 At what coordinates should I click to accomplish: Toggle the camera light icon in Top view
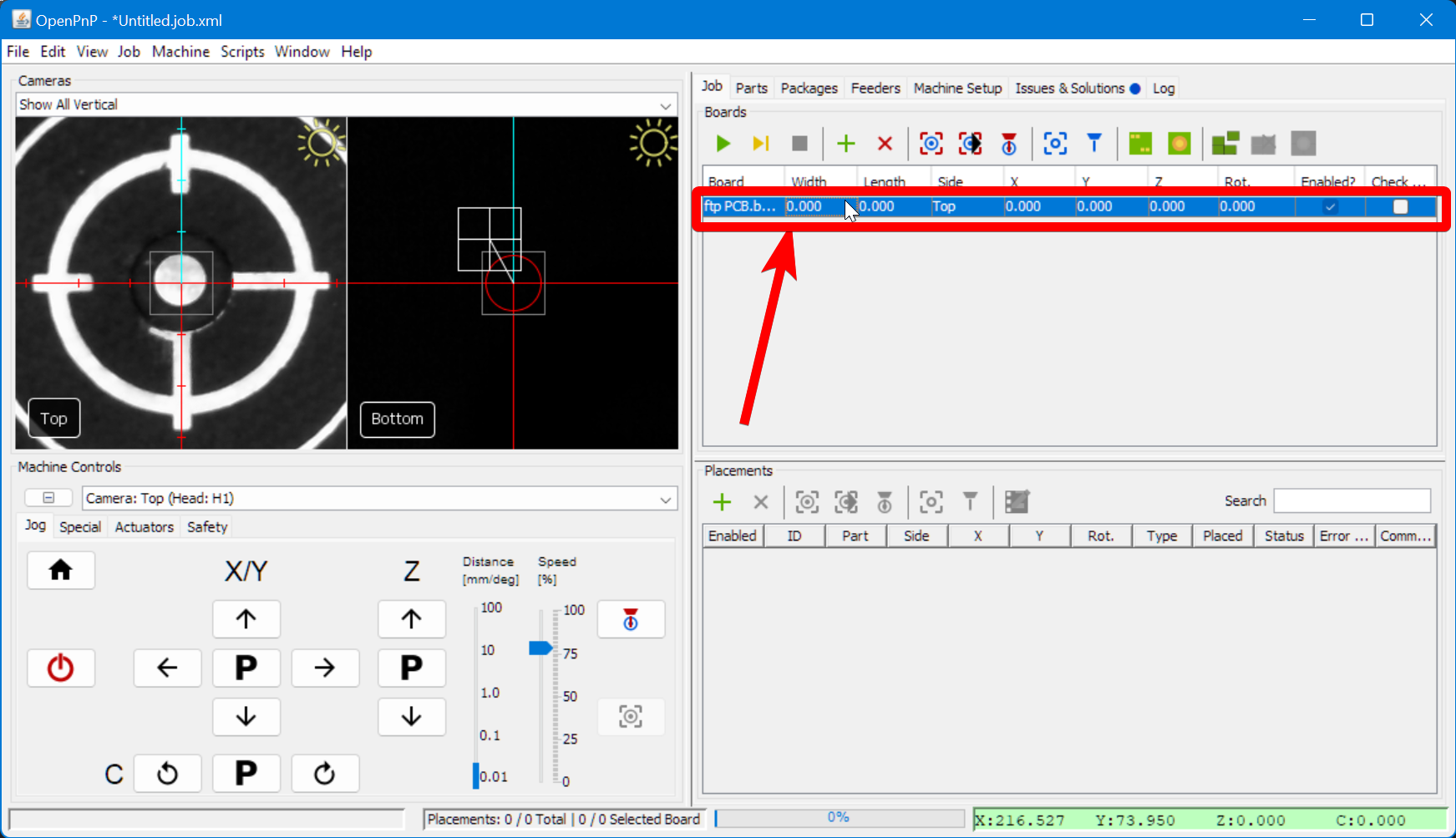tap(320, 140)
